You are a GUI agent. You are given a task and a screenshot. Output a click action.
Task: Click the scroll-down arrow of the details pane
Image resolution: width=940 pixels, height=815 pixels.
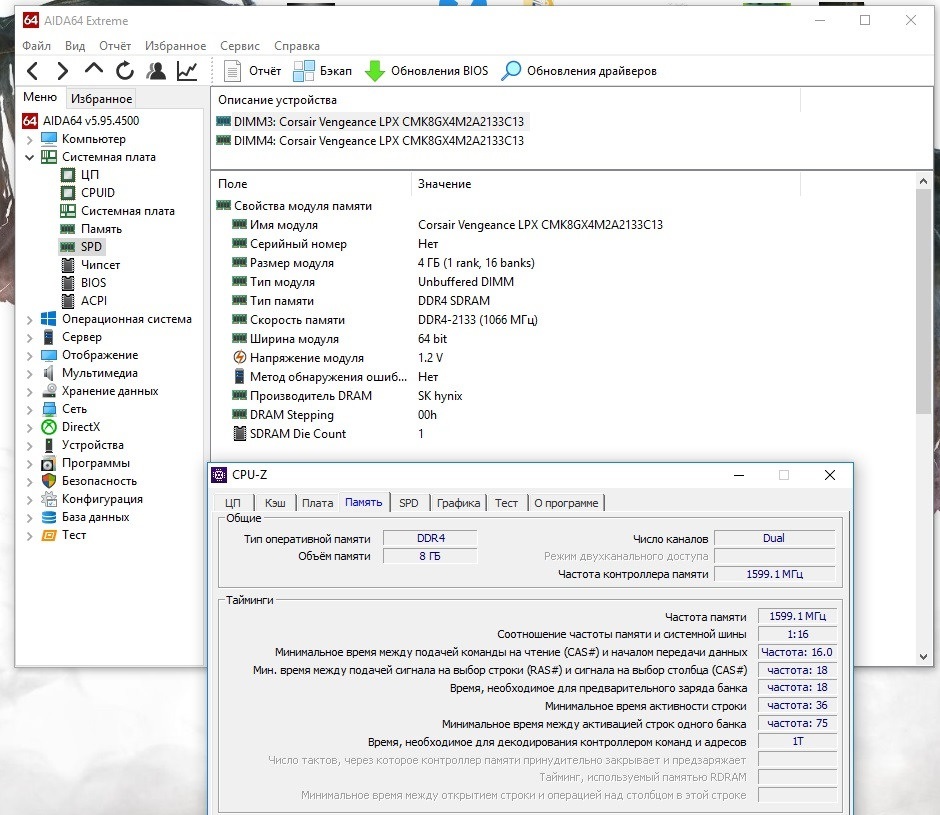click(x=923, y=657)
